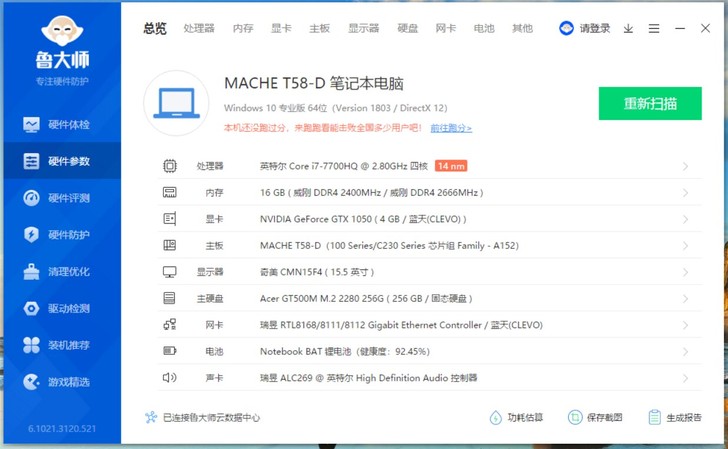728x449 pixels.
Task: Click NVIDIA GeForce GTX 1050 text
Action: pyautogui.click(x=363, y=219)
